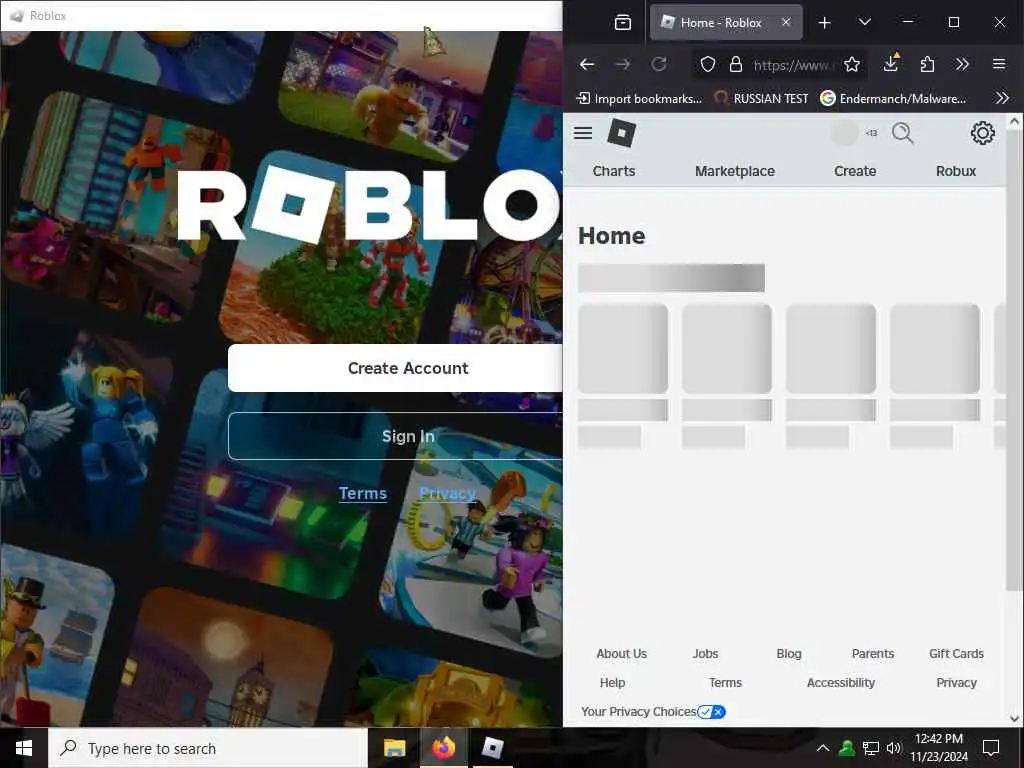
Task: Open the Endermanch/Malware bookmark
Action: point(893,99)
